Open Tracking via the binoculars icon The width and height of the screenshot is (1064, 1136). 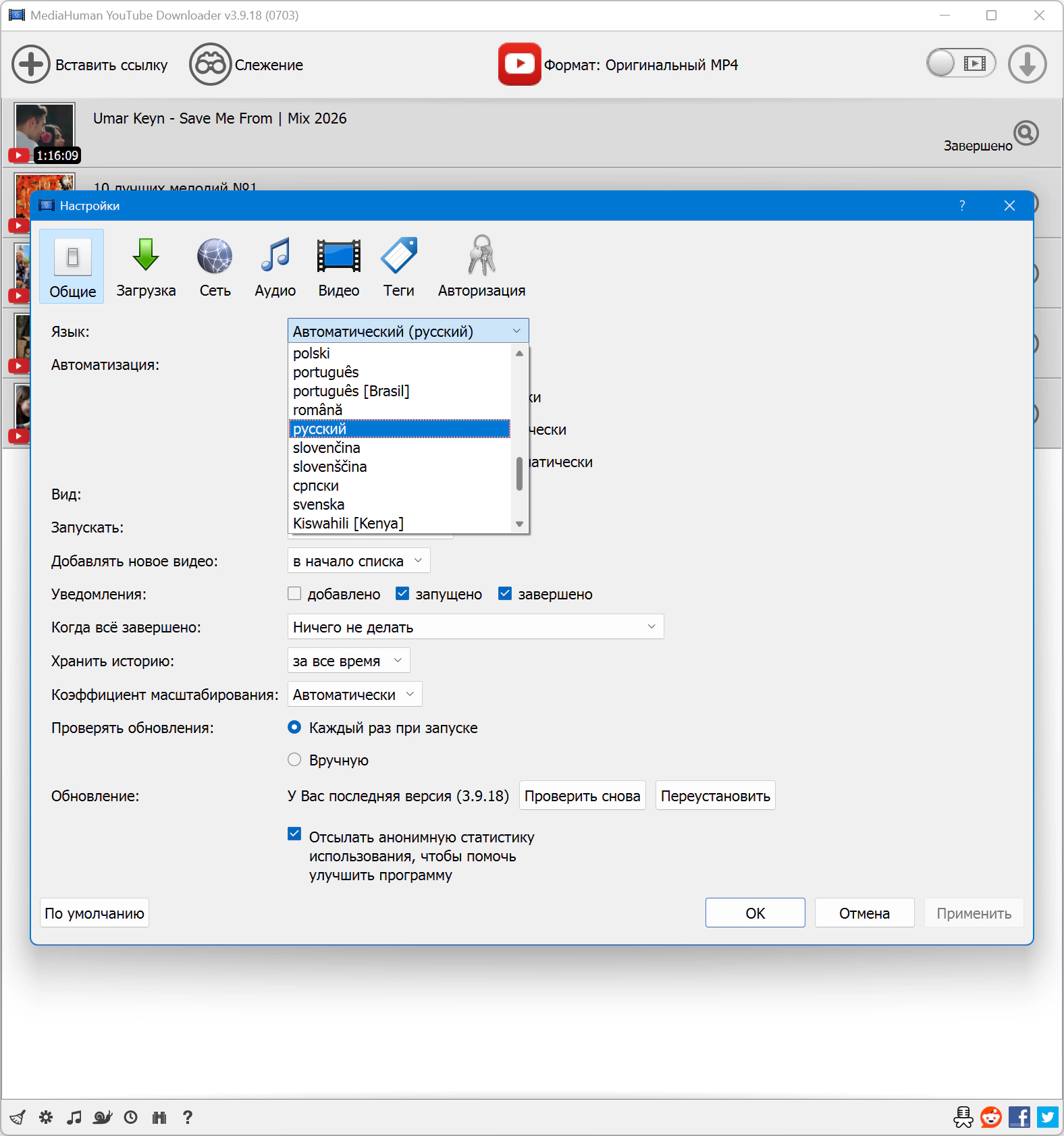click(x=210, y=65)
